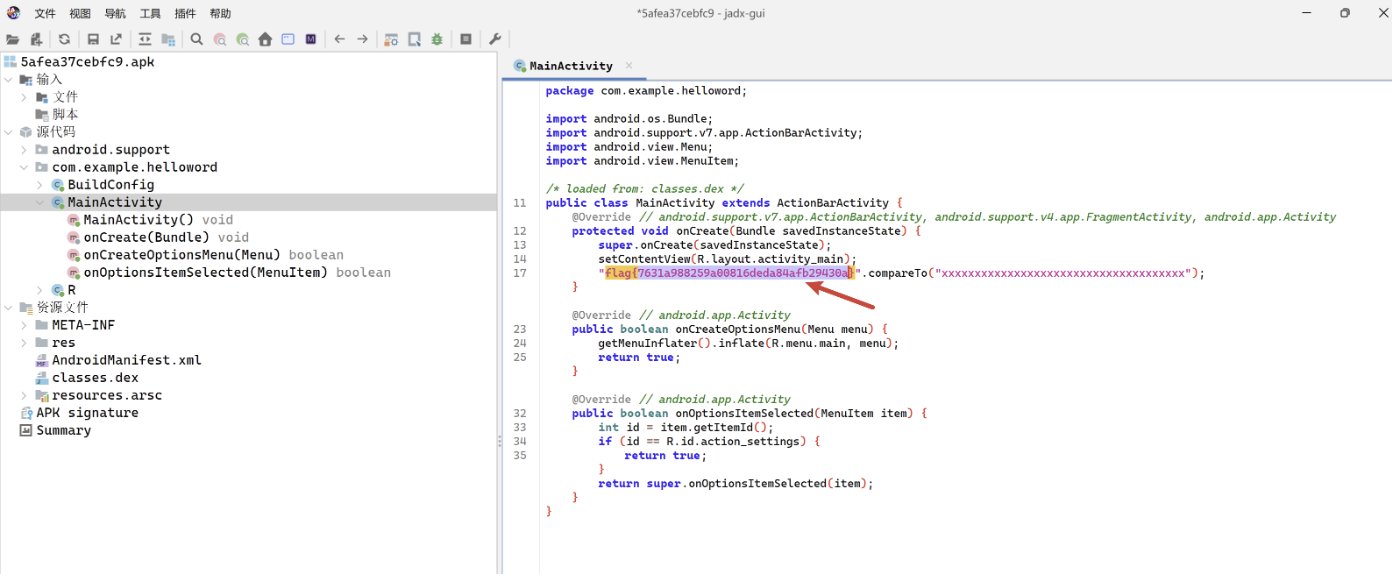The width and height of the screenshot is (1392, 587).
Task: Export project with the export arrow icon
Action: (x=116, y=39)
